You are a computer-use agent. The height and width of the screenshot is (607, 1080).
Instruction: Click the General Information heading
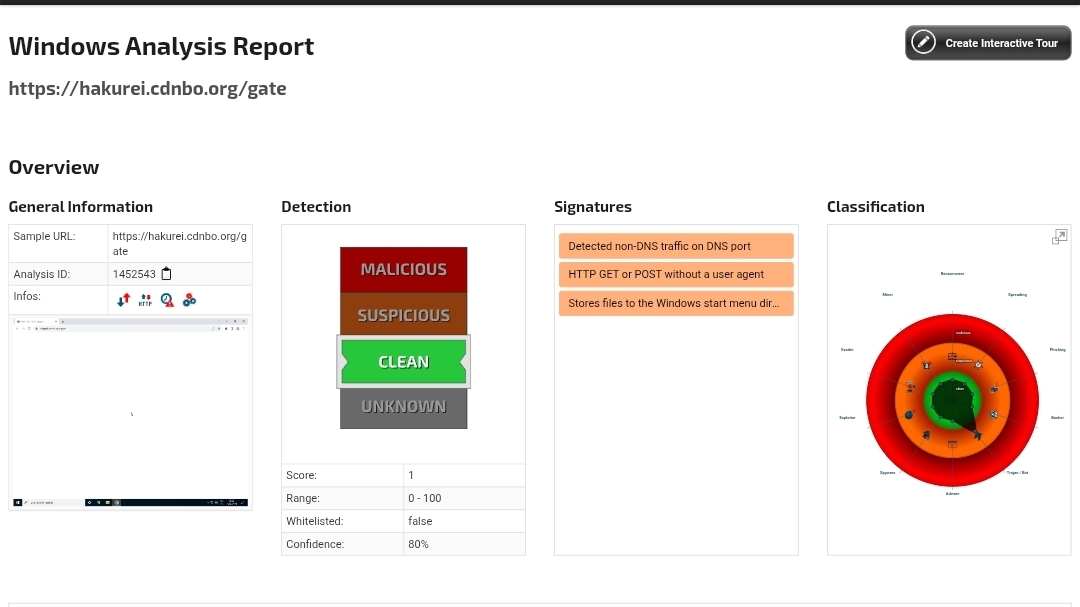[x=81, y=207]
